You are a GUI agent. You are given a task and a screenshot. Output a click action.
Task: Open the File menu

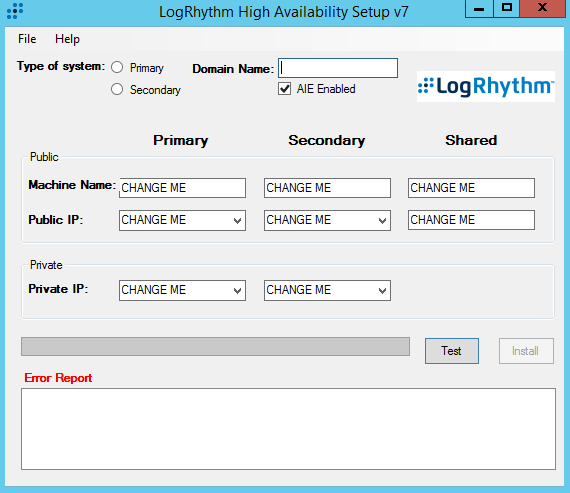(x=27, y=39)
